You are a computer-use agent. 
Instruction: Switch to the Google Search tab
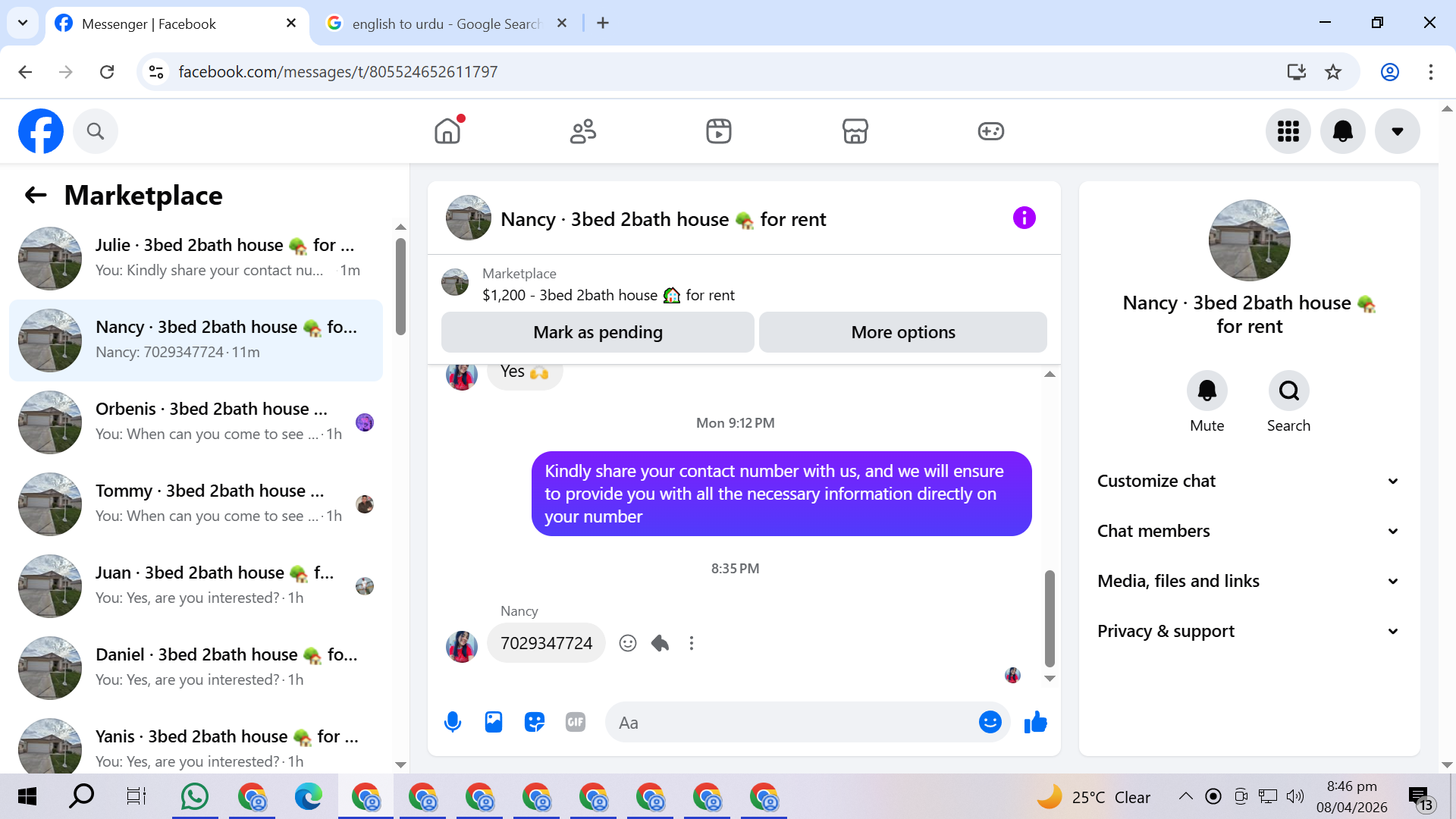[446, 24]
